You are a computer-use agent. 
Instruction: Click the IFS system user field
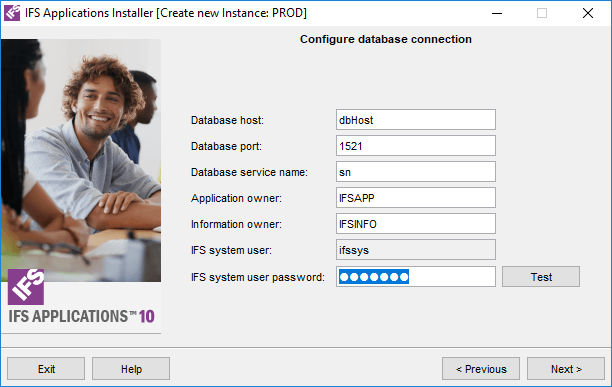tap(416, 250)
